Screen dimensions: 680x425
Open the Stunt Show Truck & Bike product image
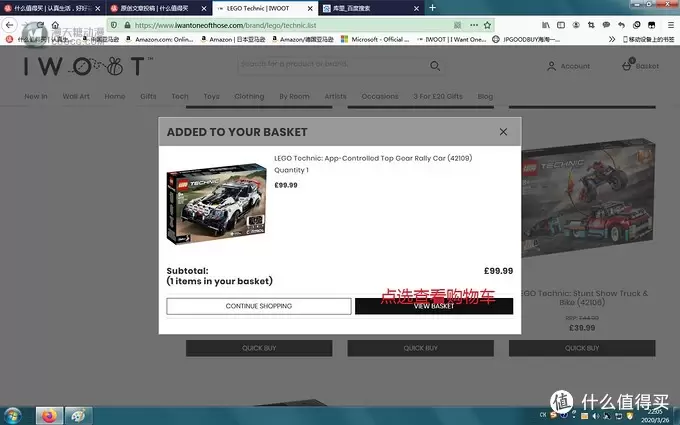[x=588, y=197]
